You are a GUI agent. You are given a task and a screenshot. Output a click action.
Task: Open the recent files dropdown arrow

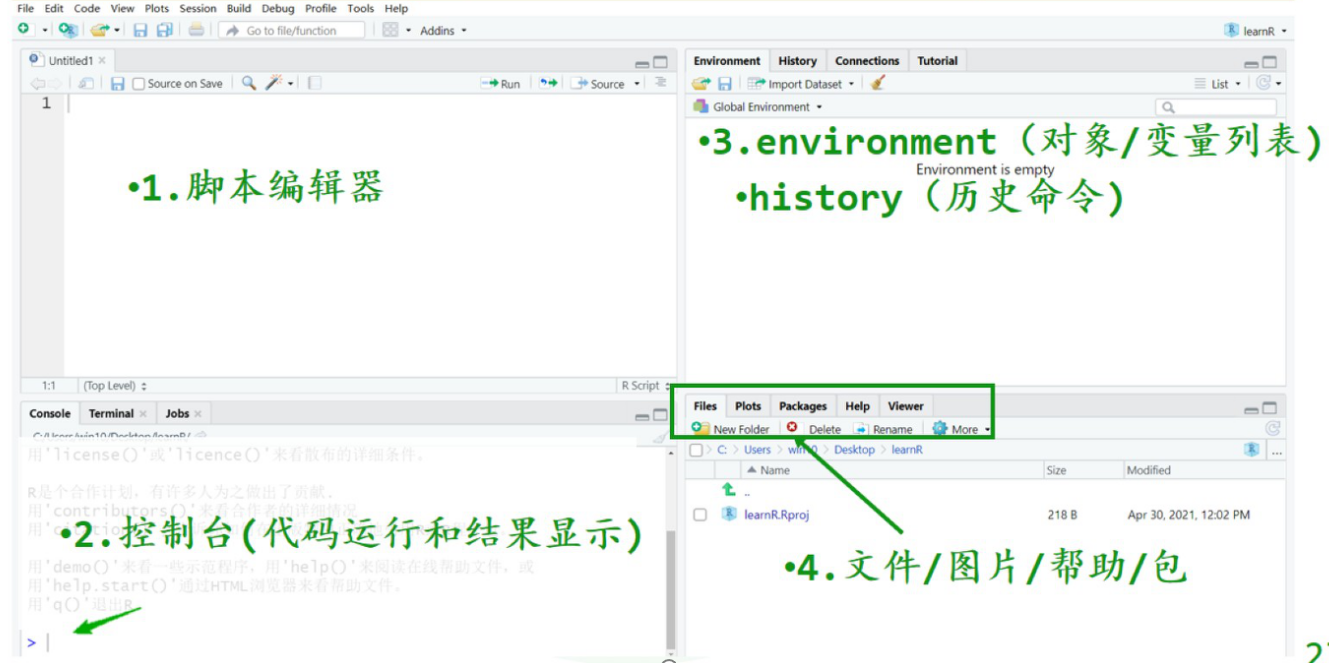(117, 31)
